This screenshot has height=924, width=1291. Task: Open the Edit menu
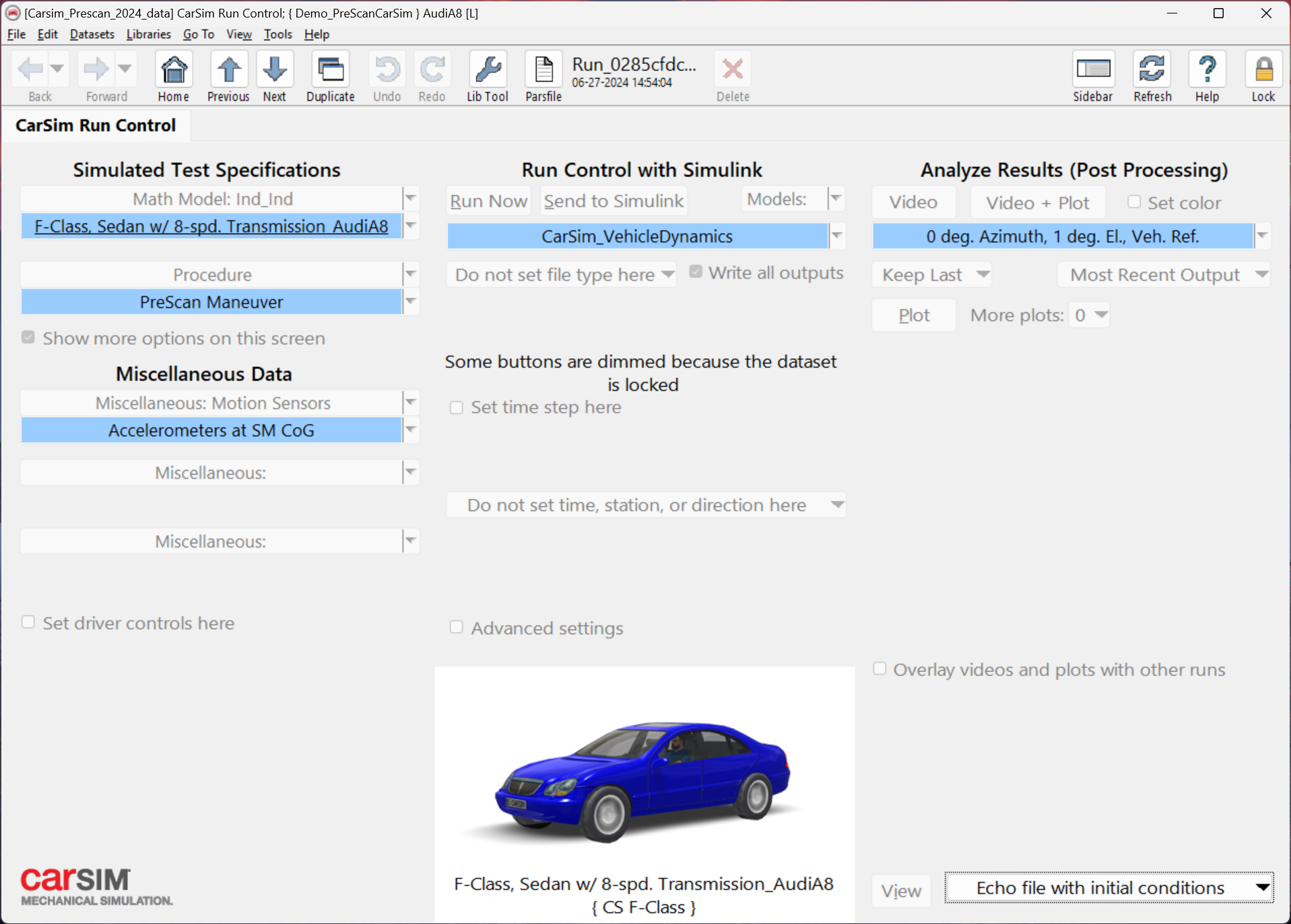click(47, 34)
